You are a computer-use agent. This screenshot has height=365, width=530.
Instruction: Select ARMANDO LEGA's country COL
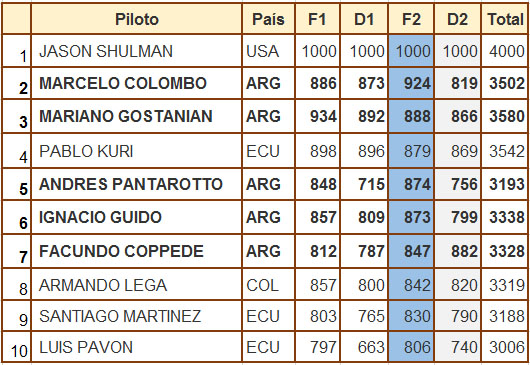point(268,285)
